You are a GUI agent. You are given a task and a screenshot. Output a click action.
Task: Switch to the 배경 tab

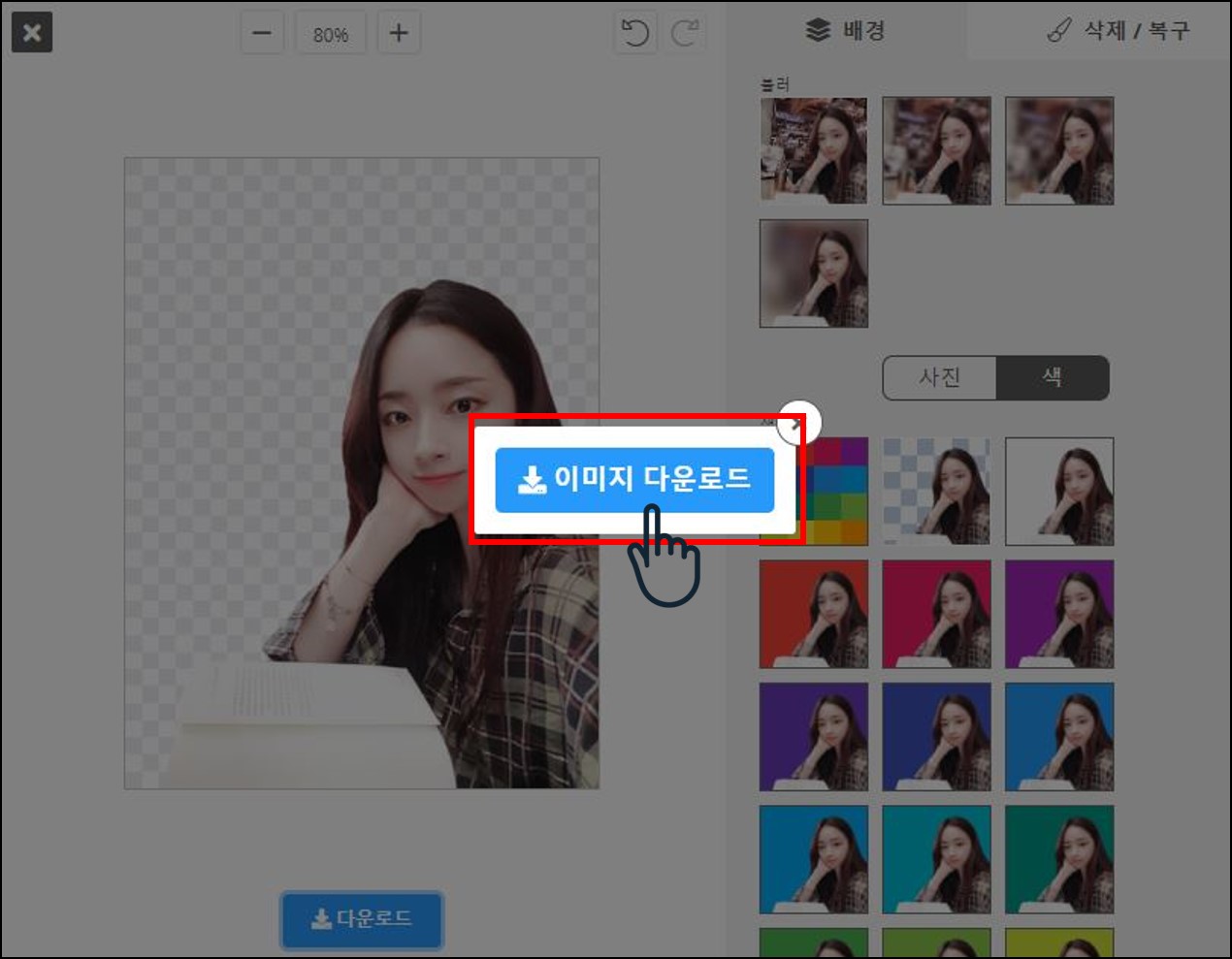click(x=846, y=30)
